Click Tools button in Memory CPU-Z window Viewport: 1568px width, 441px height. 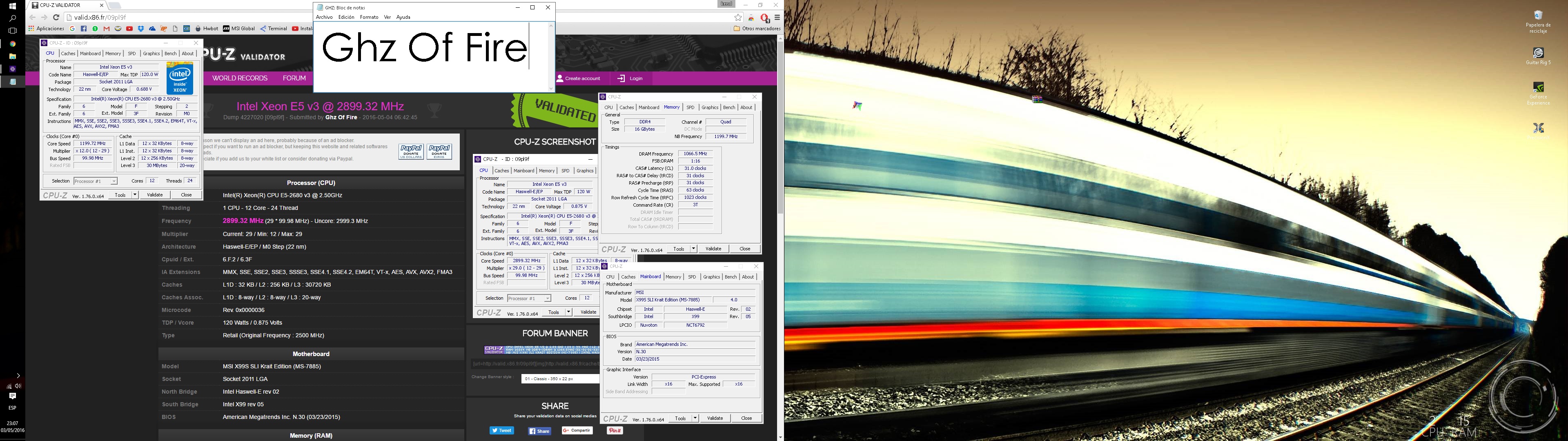click(x=678, y=249)
